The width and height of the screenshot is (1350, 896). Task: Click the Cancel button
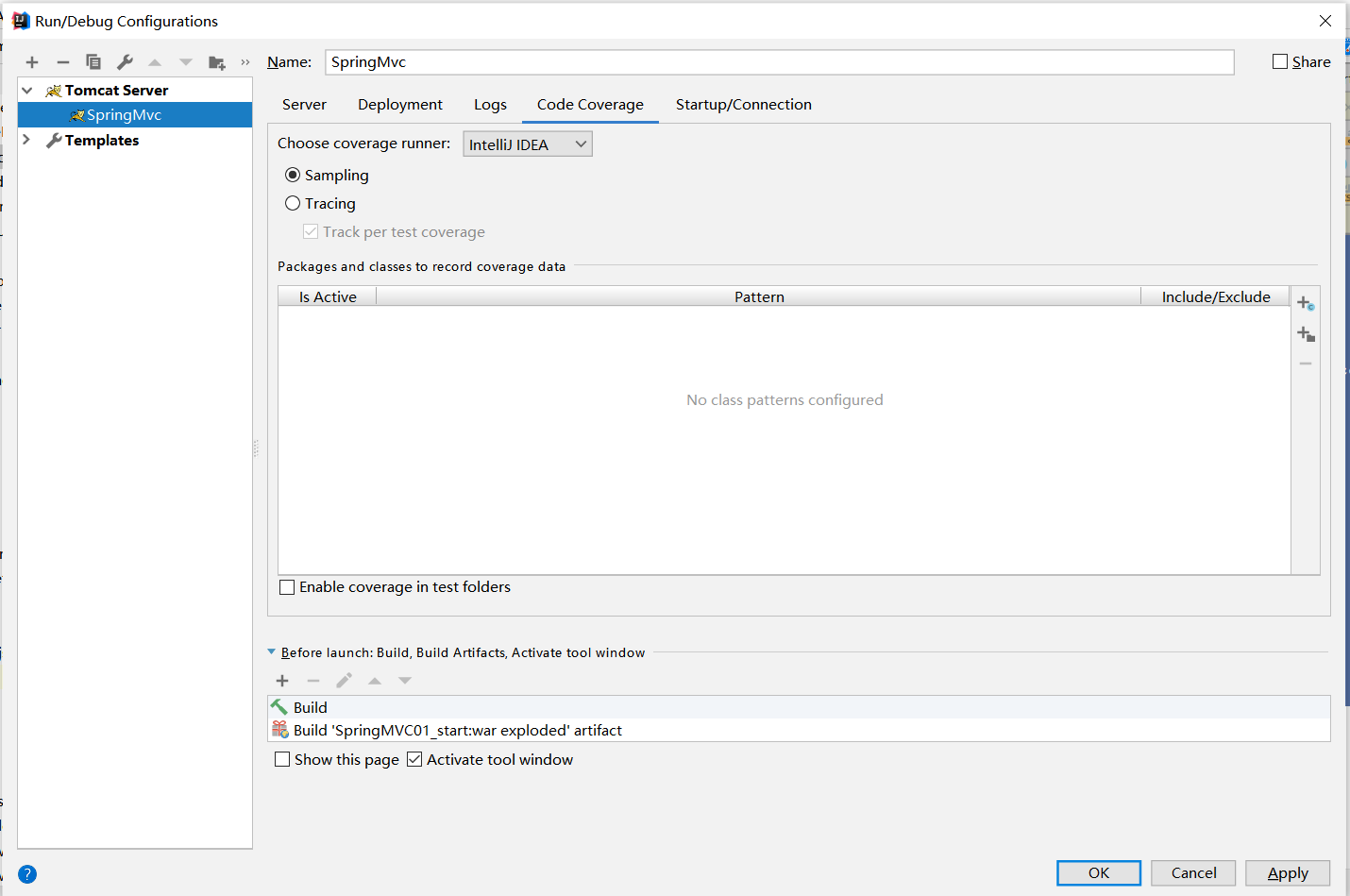1193,873
